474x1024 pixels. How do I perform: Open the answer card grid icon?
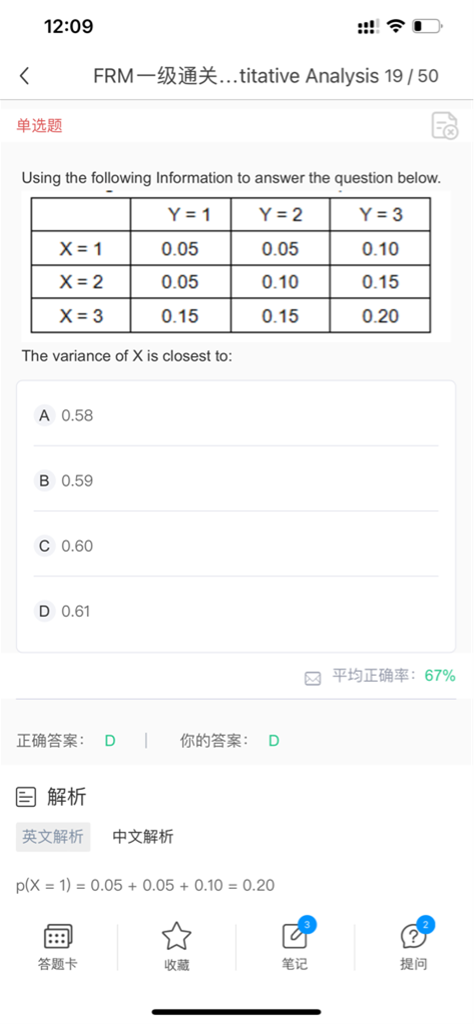pos(57,938)
